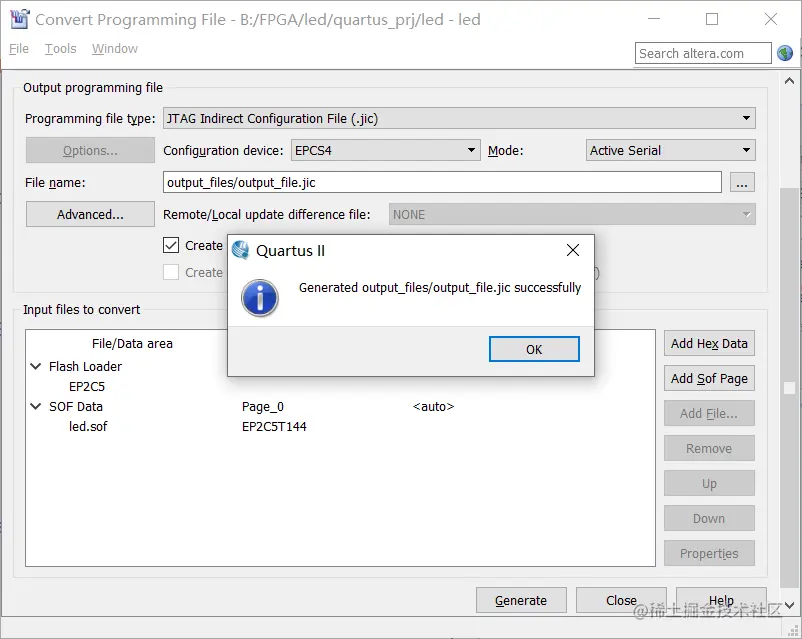Click the Quartus II dialog logo icon
The height and width of the screenshot is (639, 802).
tap(240, 250)
